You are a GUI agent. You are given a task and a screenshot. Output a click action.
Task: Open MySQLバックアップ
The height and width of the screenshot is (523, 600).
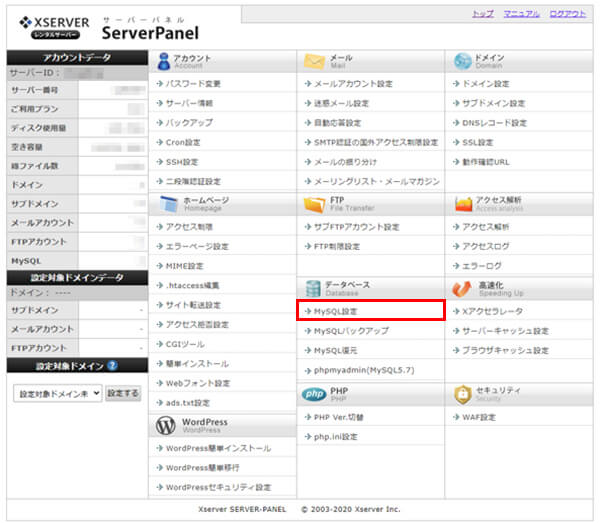(x=351, y=331)
